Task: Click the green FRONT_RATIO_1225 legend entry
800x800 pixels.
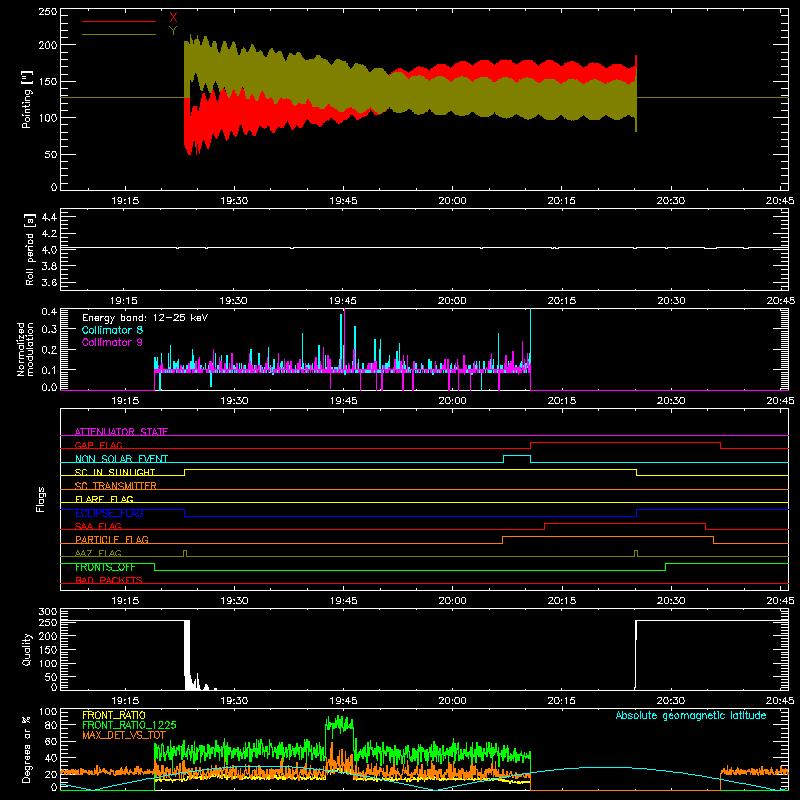Action: (x=129, y=725)
